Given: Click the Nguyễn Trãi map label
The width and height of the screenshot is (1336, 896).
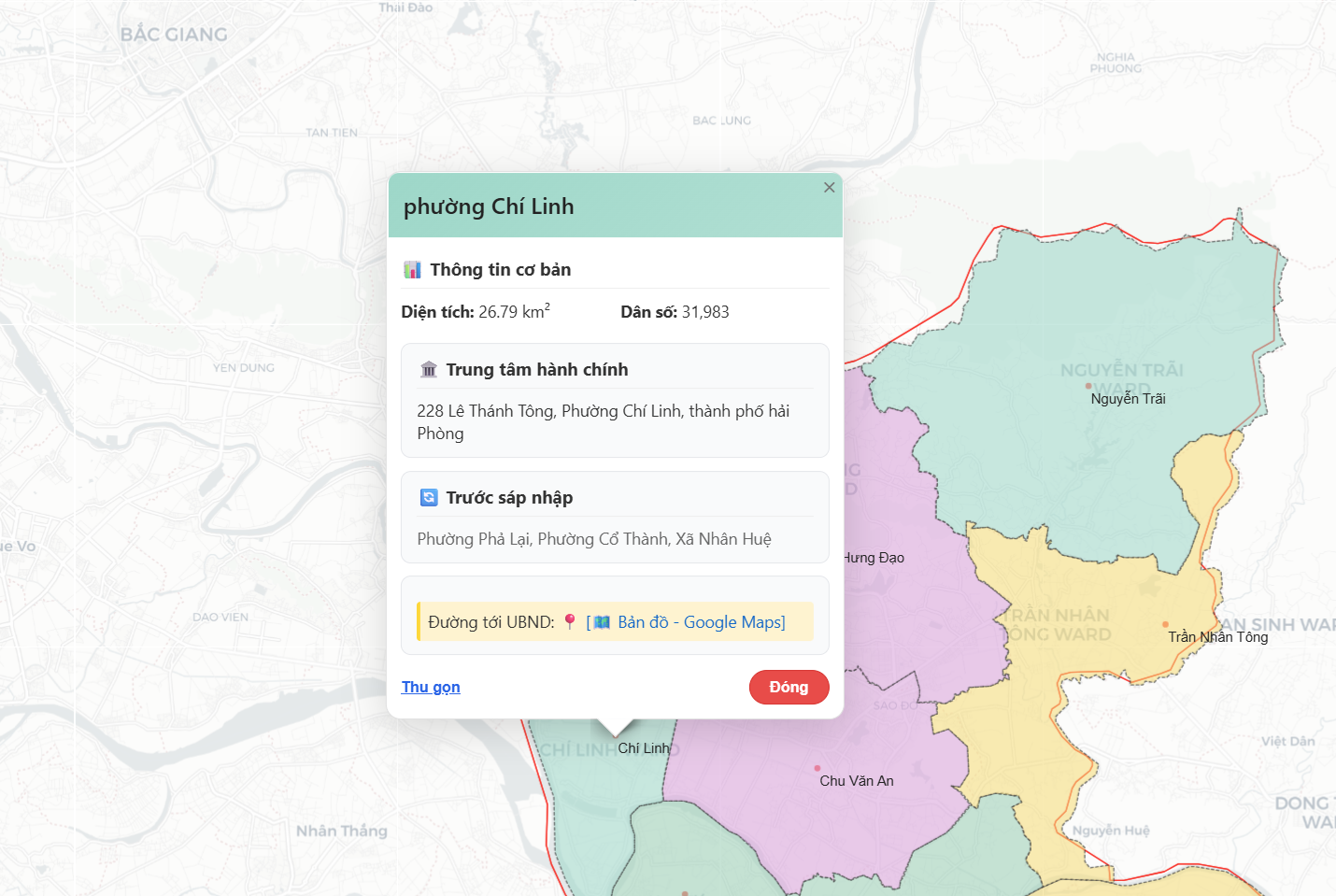Looking at the screenshot, I should [1128, 399].
